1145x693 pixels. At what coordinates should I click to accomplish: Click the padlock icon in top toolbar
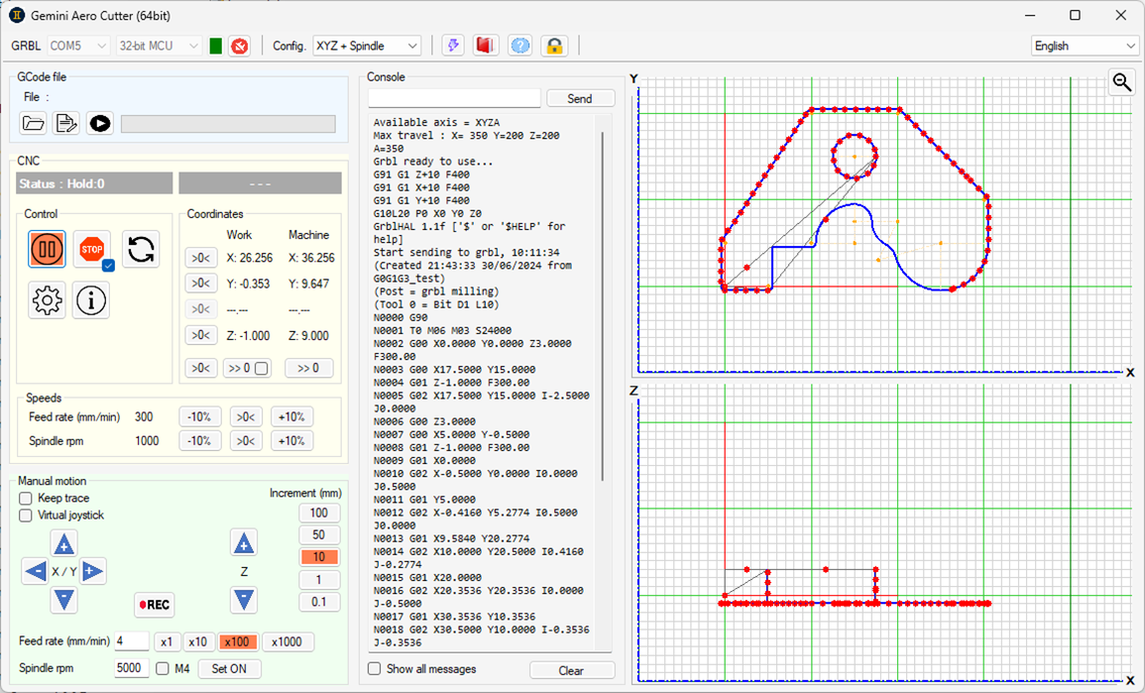[553, 46]
